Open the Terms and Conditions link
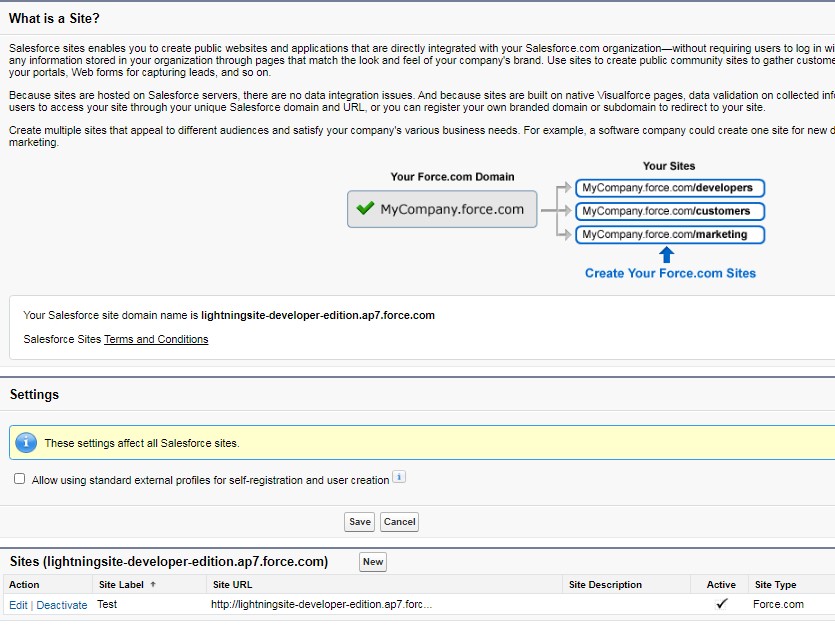This screenshot has width=835, height=625. coord(156,339)
